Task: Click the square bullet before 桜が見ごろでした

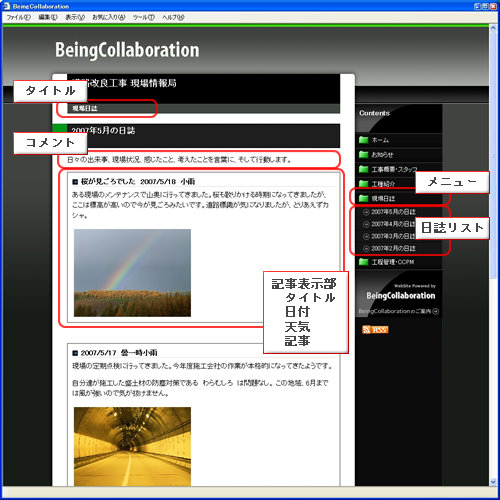Action: coord(75,182)
